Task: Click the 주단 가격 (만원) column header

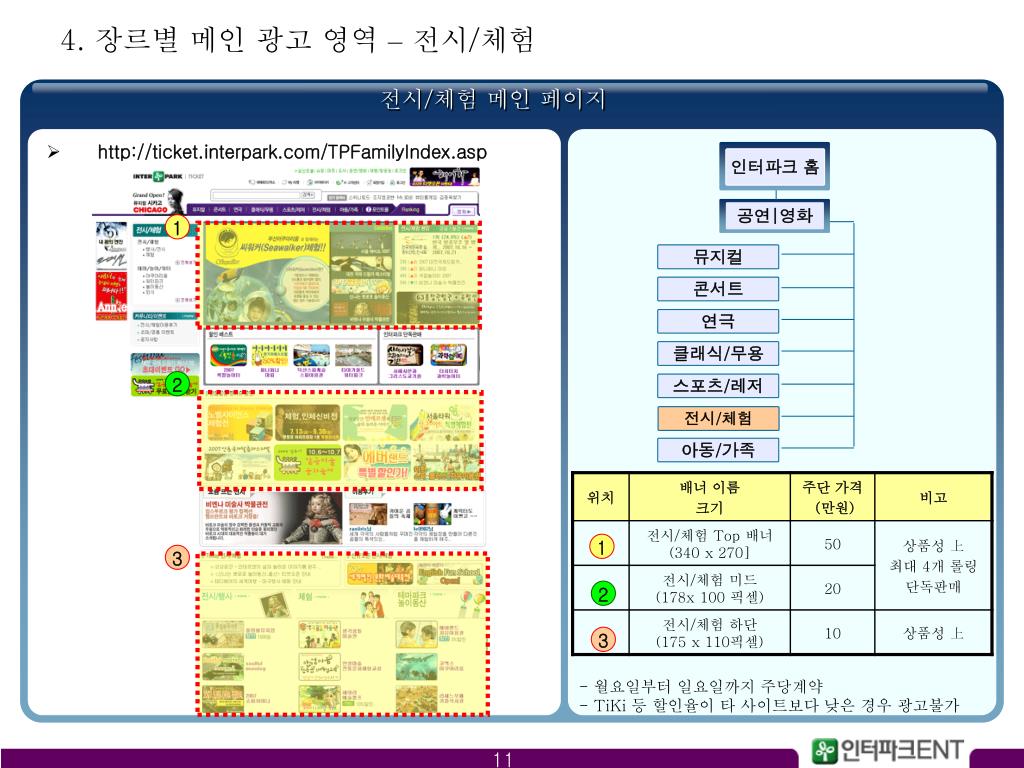Action: [832, 498]
